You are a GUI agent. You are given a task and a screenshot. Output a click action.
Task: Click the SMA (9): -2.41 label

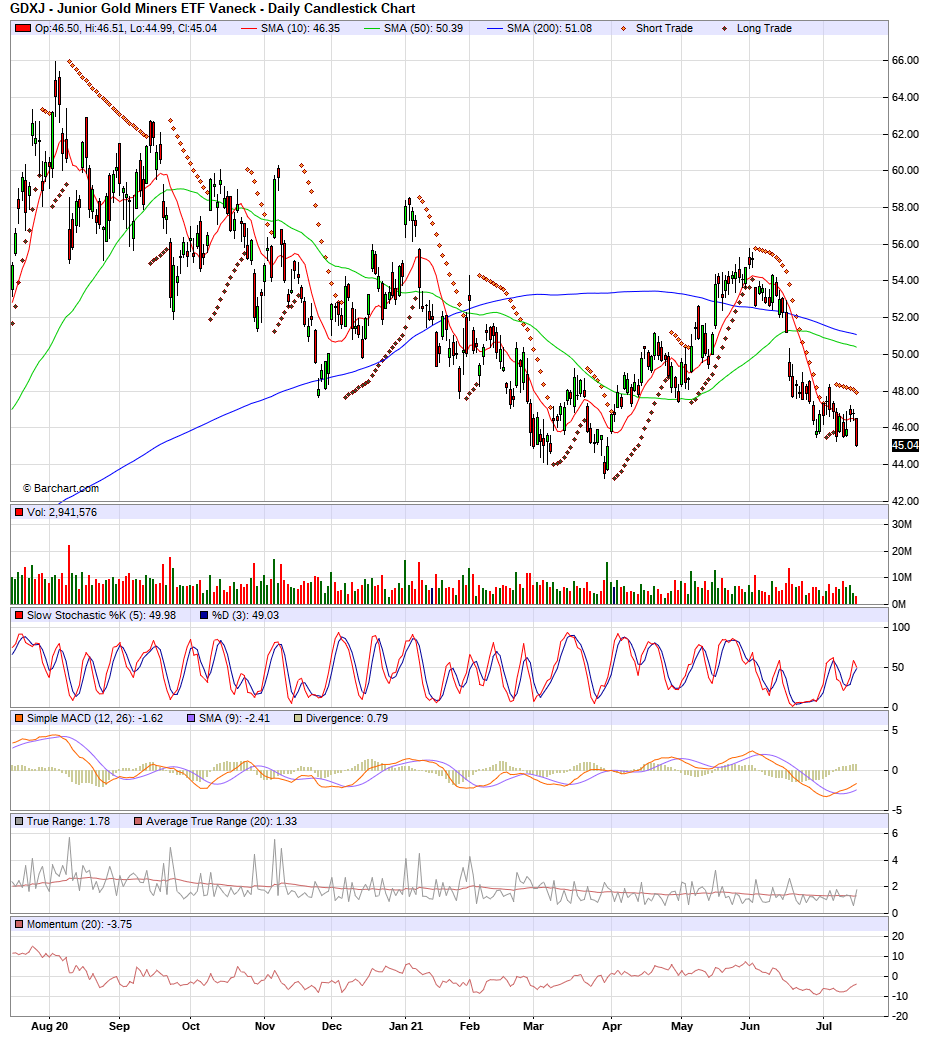[x=235, y=719]
